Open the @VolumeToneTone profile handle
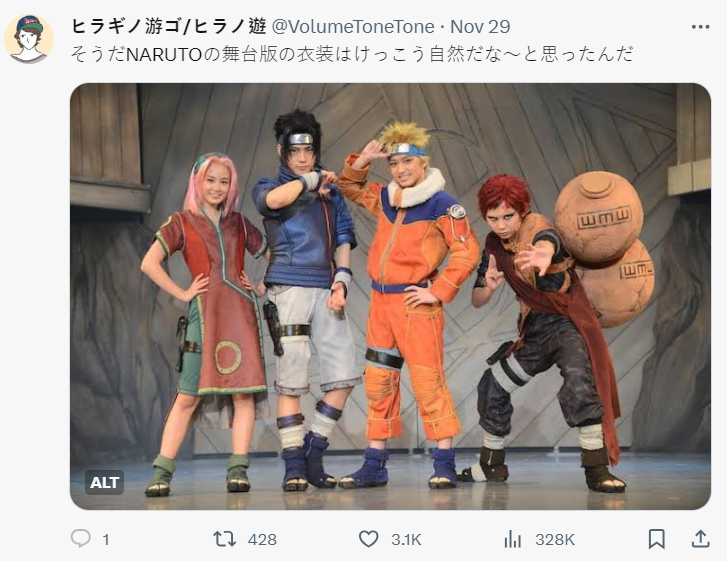Image resolution: width=727 pixels, height=561 pixels. tap(353, 27)
